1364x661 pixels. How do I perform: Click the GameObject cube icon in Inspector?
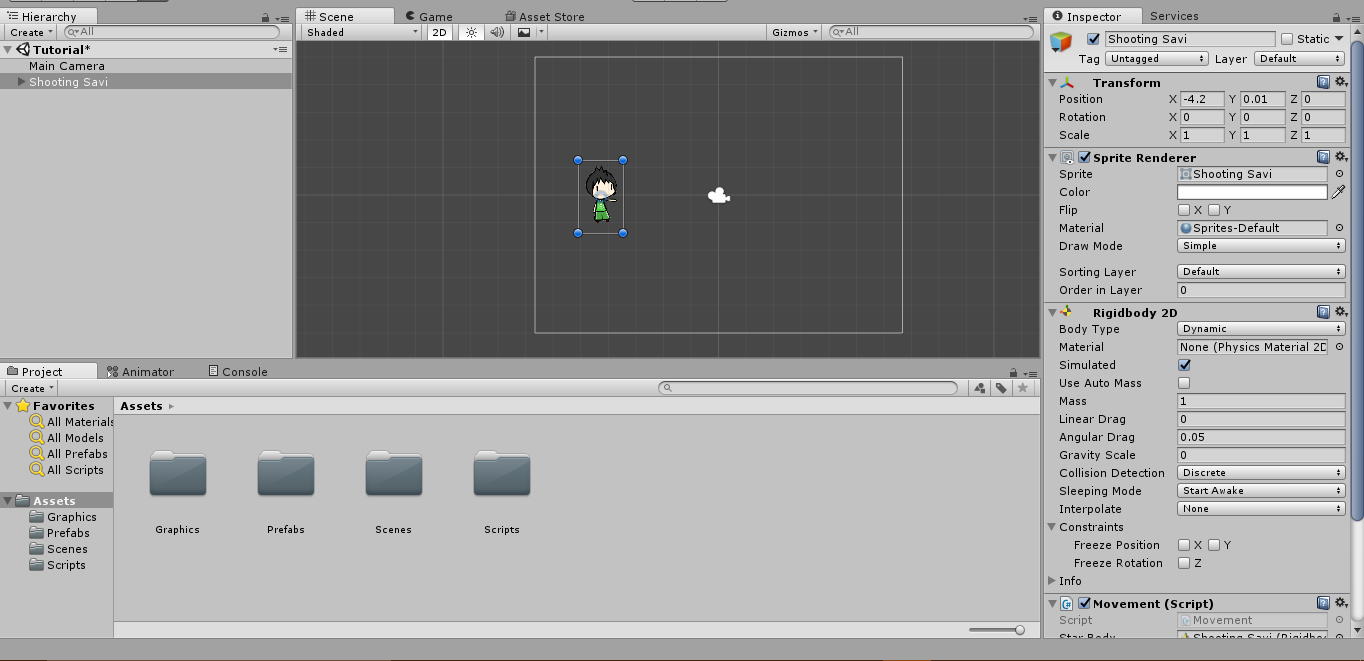(x=1061, y=42)
